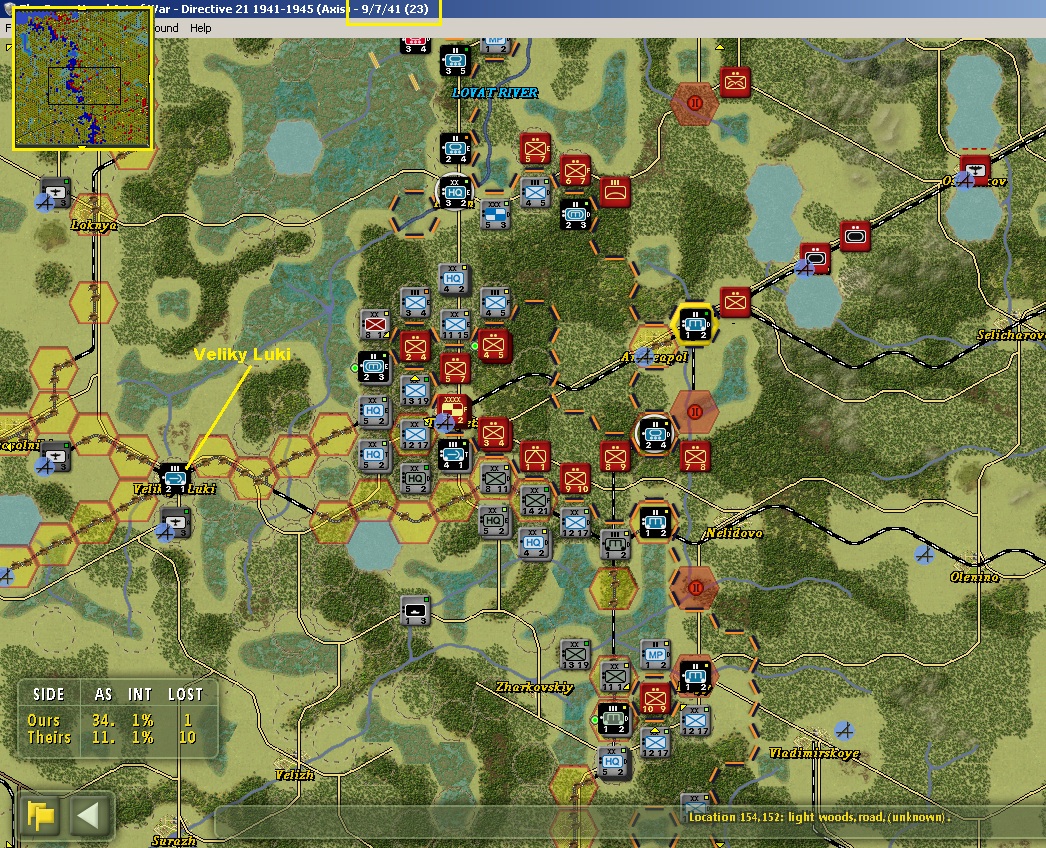This screenshot has height=848, width=1046.
Task: Select the red Soviet counter on Ostashkov
Action: tap(975, 171)
